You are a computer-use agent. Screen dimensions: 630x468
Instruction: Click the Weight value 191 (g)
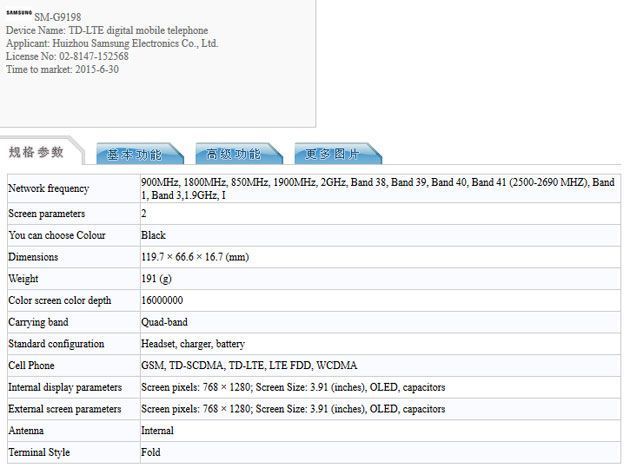[x=157, y=279]
